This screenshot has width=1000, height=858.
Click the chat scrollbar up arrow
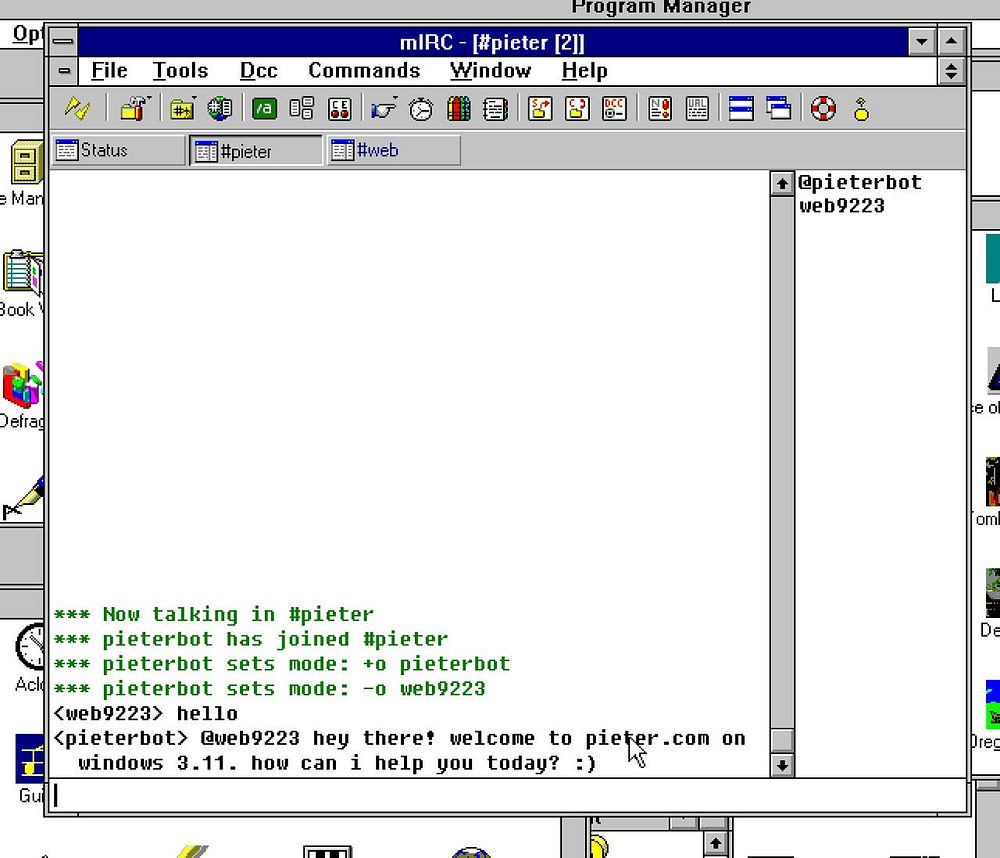click(782, 183)
